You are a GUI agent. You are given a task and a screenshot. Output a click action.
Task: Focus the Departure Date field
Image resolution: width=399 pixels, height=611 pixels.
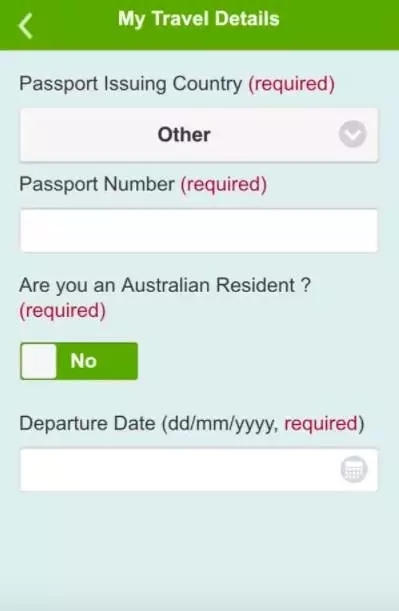point(199,470)
